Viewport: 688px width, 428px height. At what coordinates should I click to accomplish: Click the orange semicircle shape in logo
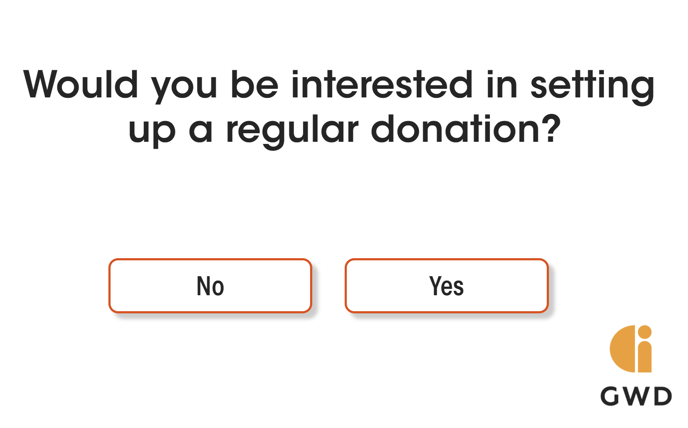pyautogui.click(x=622, y=349)
